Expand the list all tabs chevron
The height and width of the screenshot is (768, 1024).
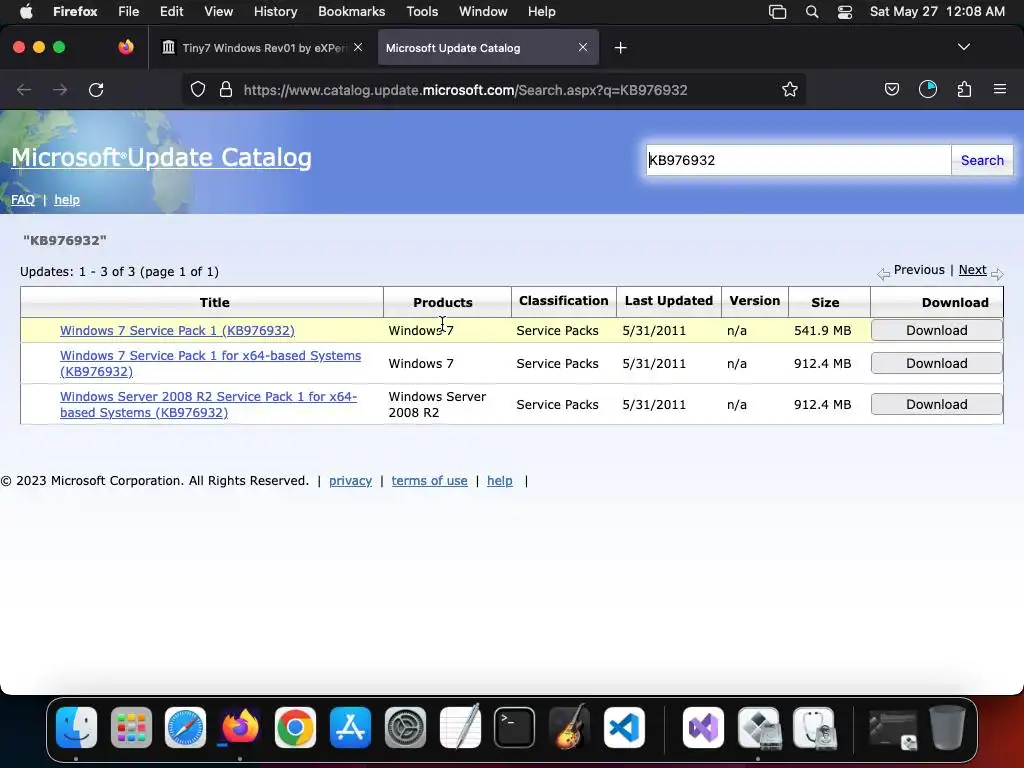[963, 47]
